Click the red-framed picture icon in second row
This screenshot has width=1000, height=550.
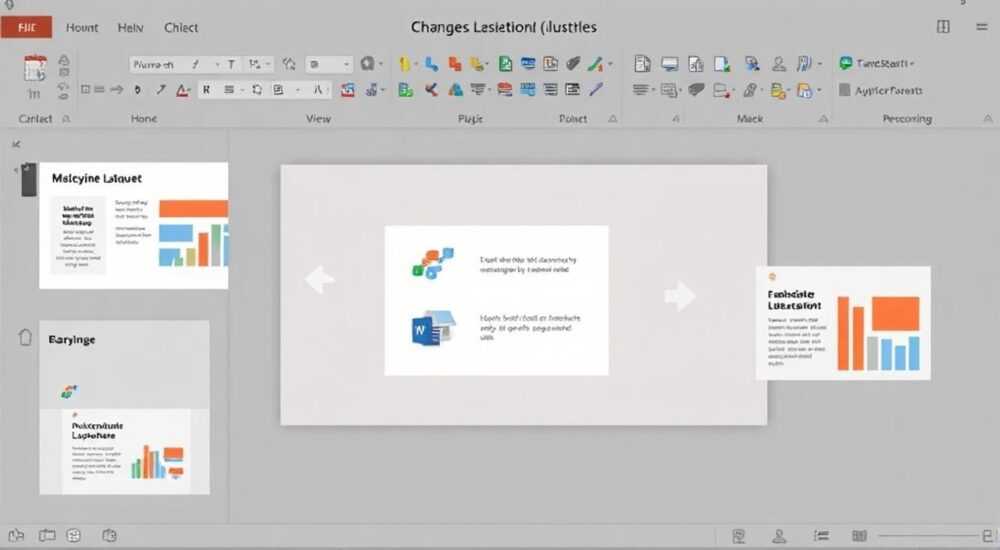(x=348, y=90)
